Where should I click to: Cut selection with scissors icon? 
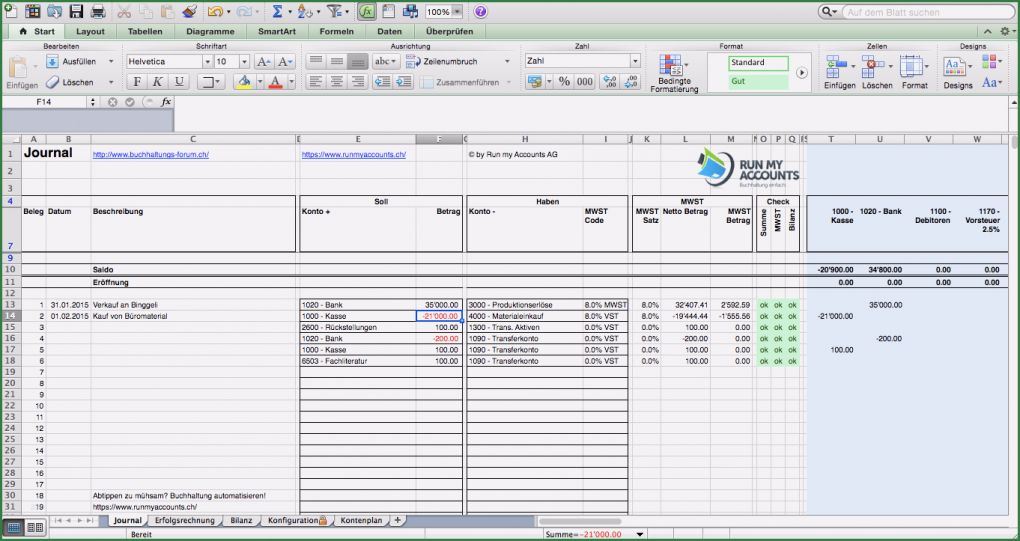click(x=124, y=11)
